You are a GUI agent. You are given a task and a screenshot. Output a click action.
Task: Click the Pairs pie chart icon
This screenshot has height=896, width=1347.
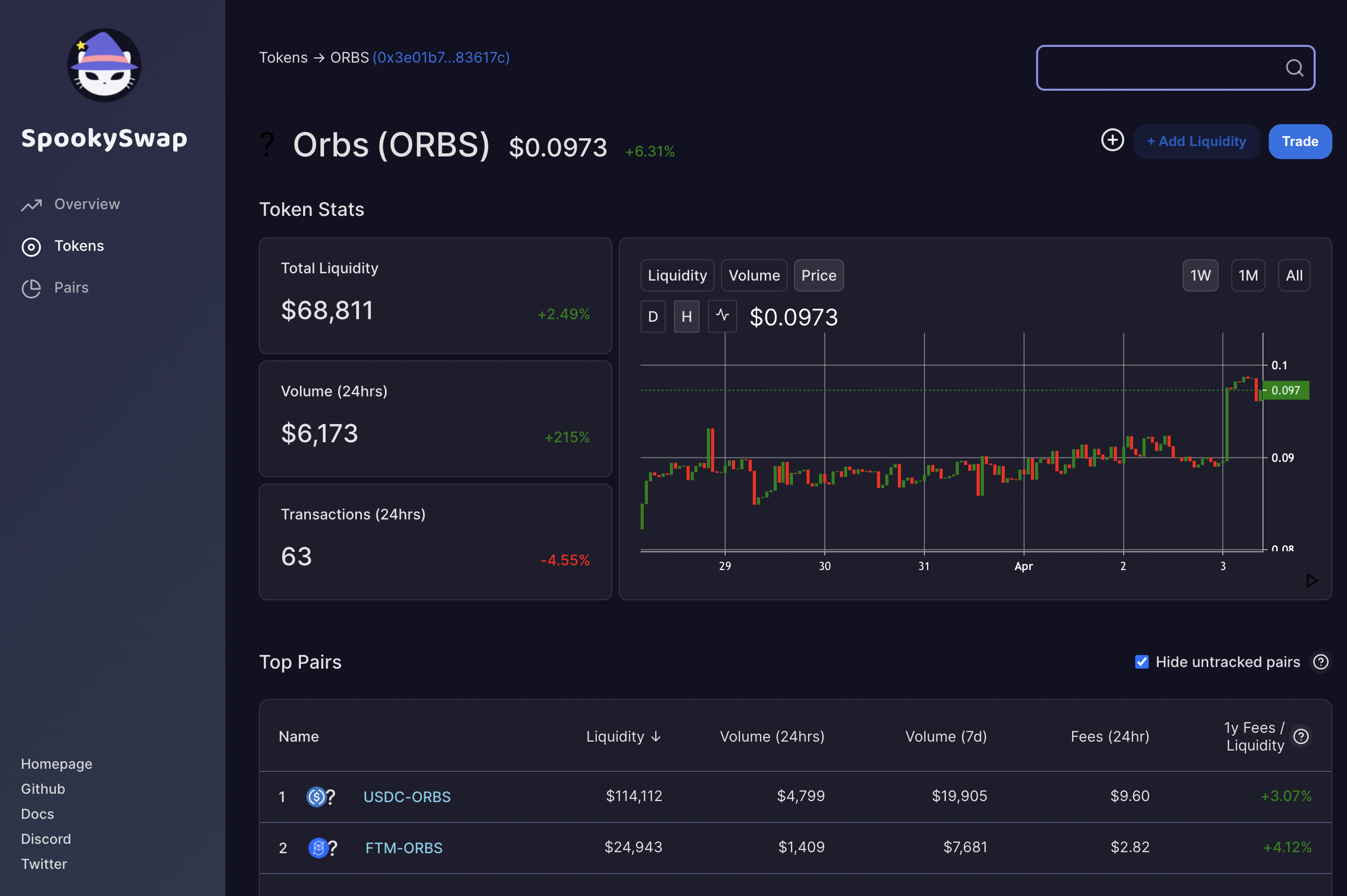[x=31, y=288]
